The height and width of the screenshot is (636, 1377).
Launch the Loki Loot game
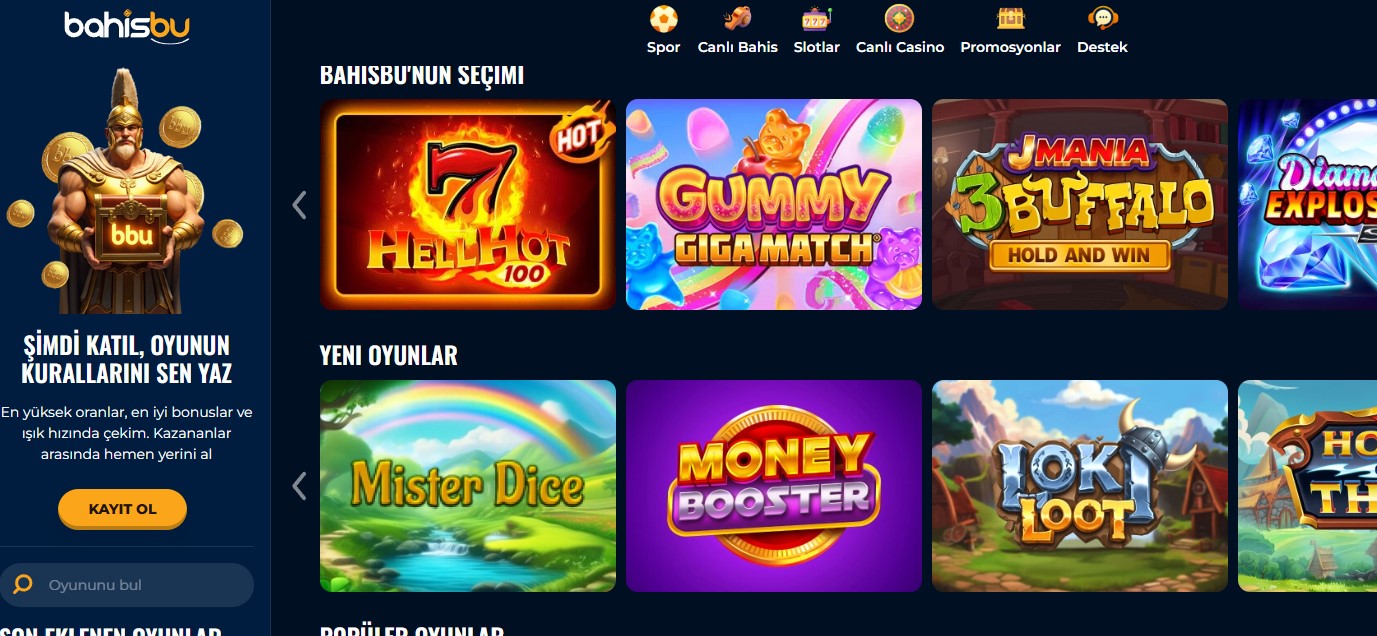(1080, 486)
